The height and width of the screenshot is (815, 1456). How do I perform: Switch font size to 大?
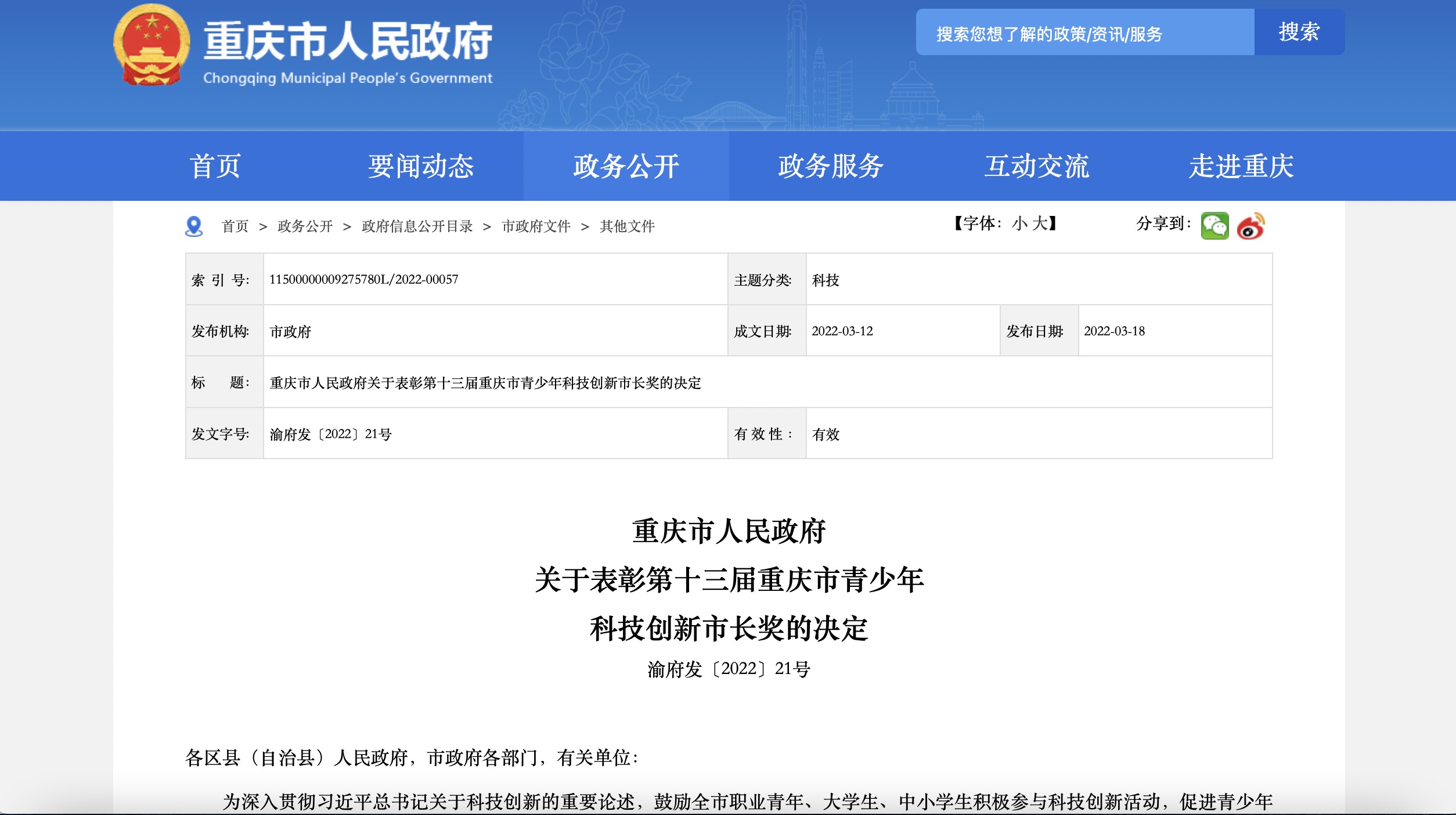click(1040, 223)
